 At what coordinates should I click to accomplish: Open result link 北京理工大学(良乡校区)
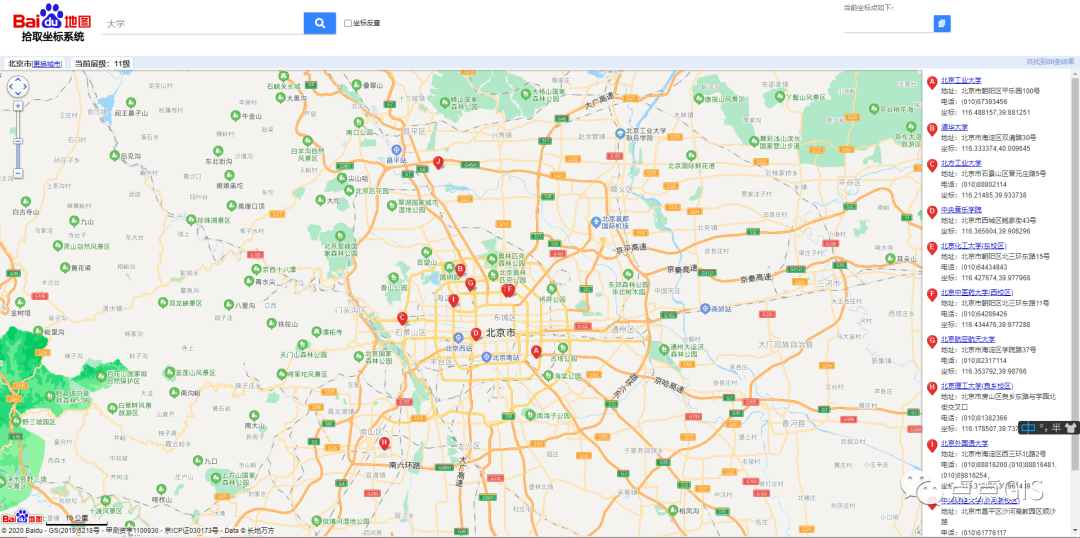pos(977,386)
